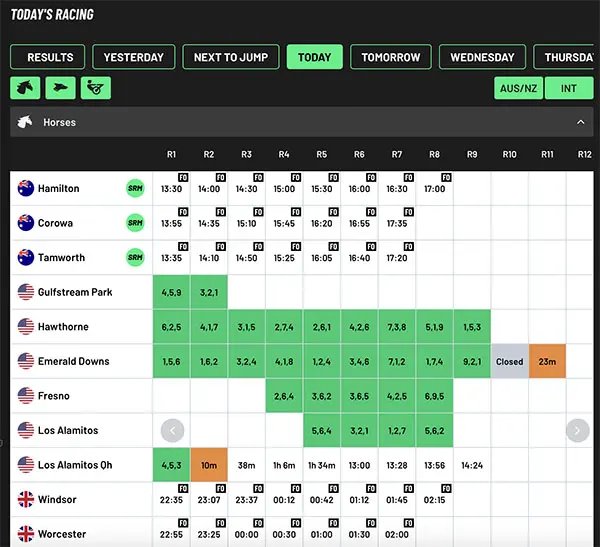
Task: Open the Emerald Downs meeting
Action: (73, 361)
